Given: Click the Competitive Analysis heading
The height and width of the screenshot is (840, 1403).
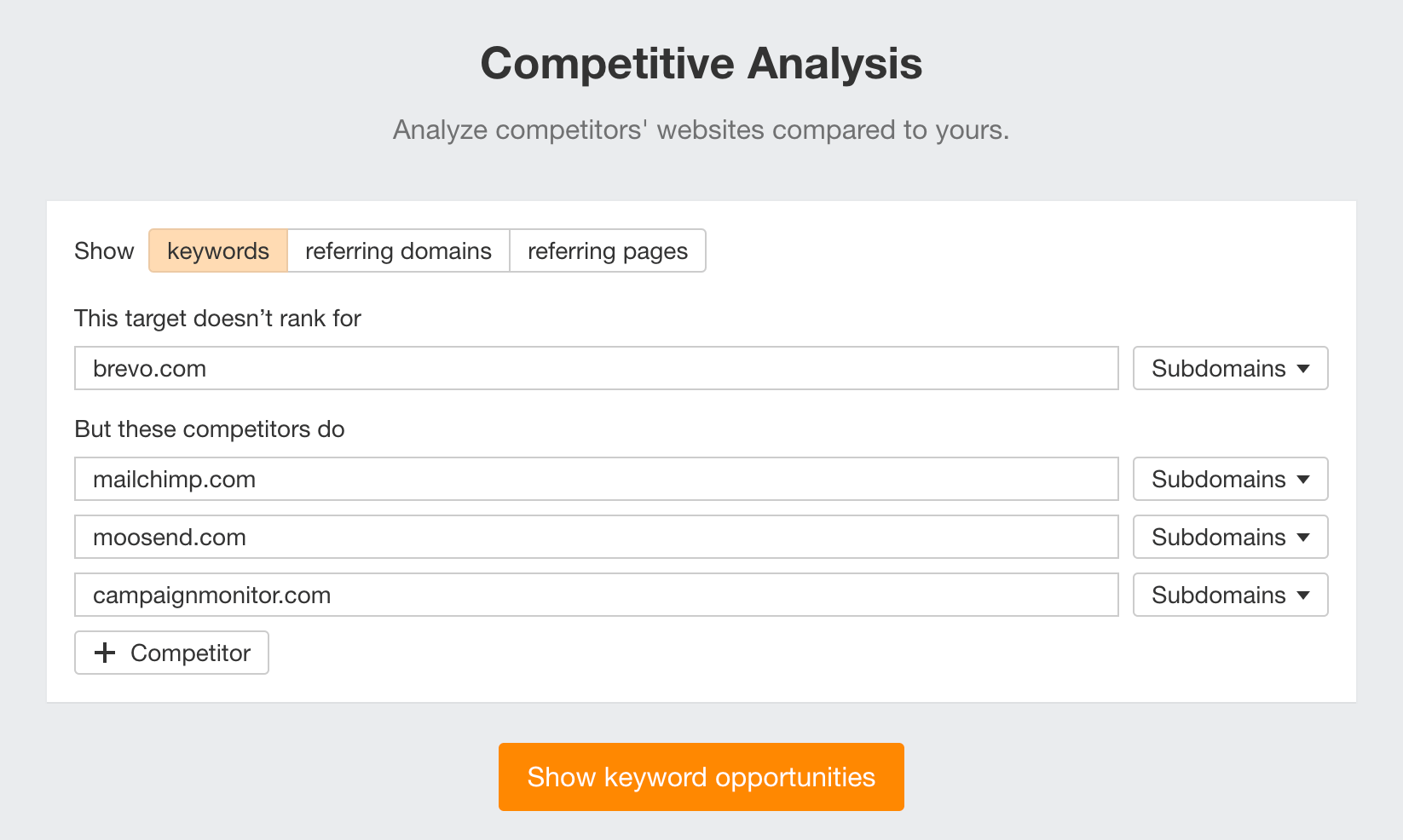Looking at the screenshot, I should [x=701, y=62].
